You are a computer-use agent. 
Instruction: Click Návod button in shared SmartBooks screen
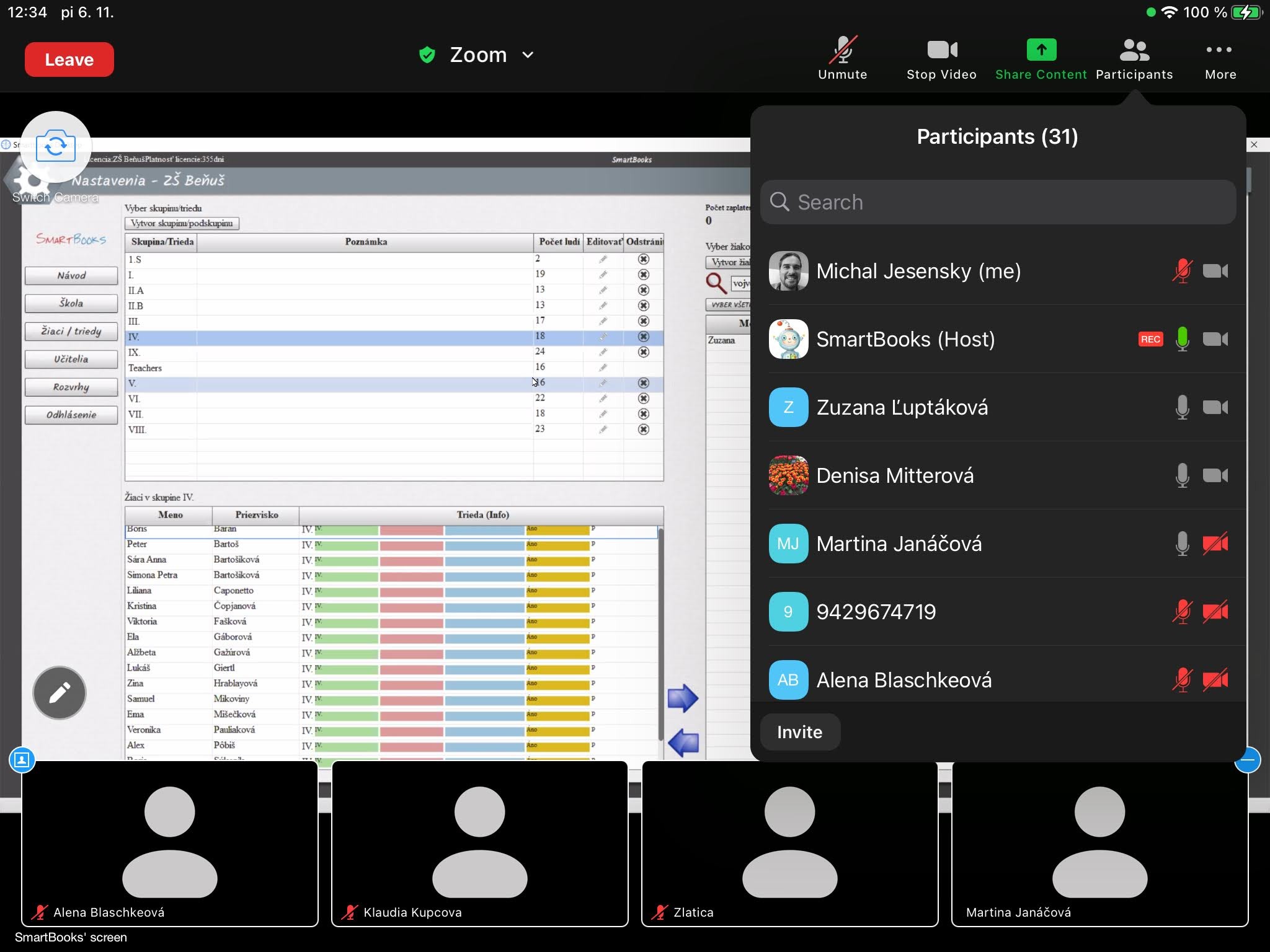pyautogui.click(x=71, y=275)
